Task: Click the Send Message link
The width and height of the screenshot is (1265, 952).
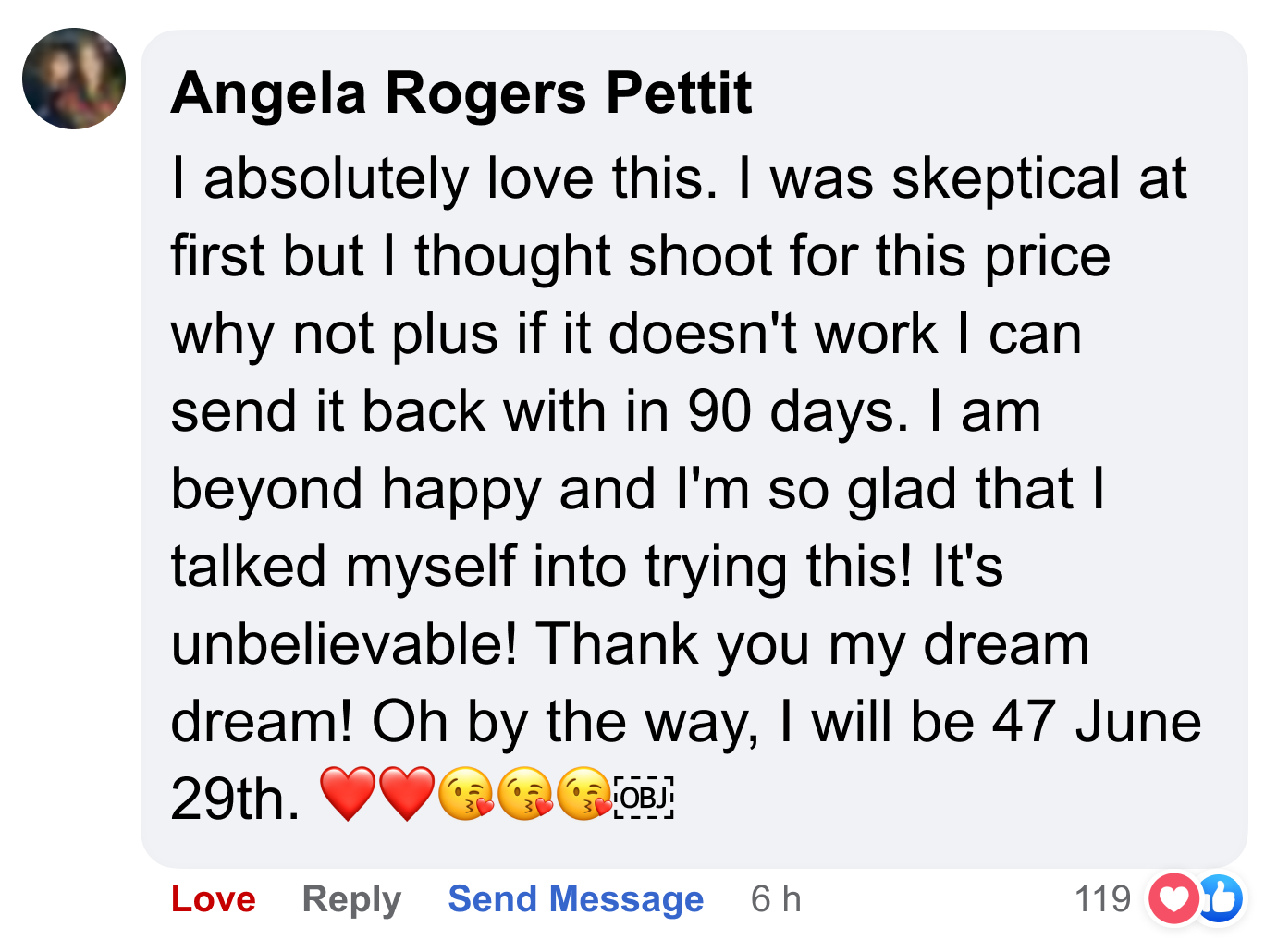Action: [575, 899]
